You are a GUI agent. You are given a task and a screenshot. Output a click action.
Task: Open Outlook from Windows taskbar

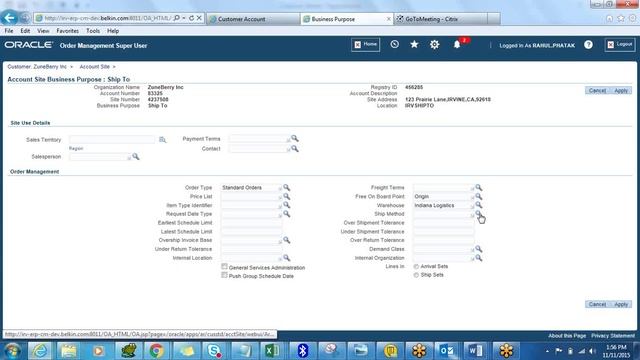pos(447,351)
